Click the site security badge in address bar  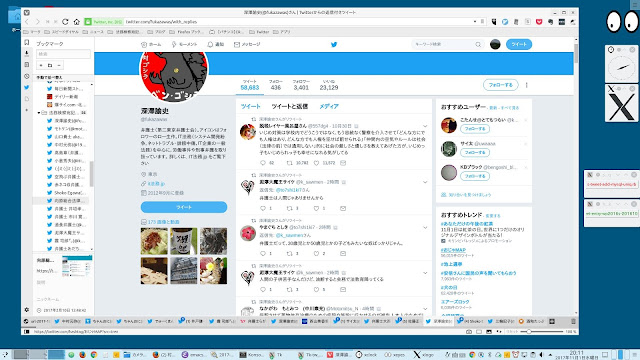pyautogui.click(x=104, y=22)
